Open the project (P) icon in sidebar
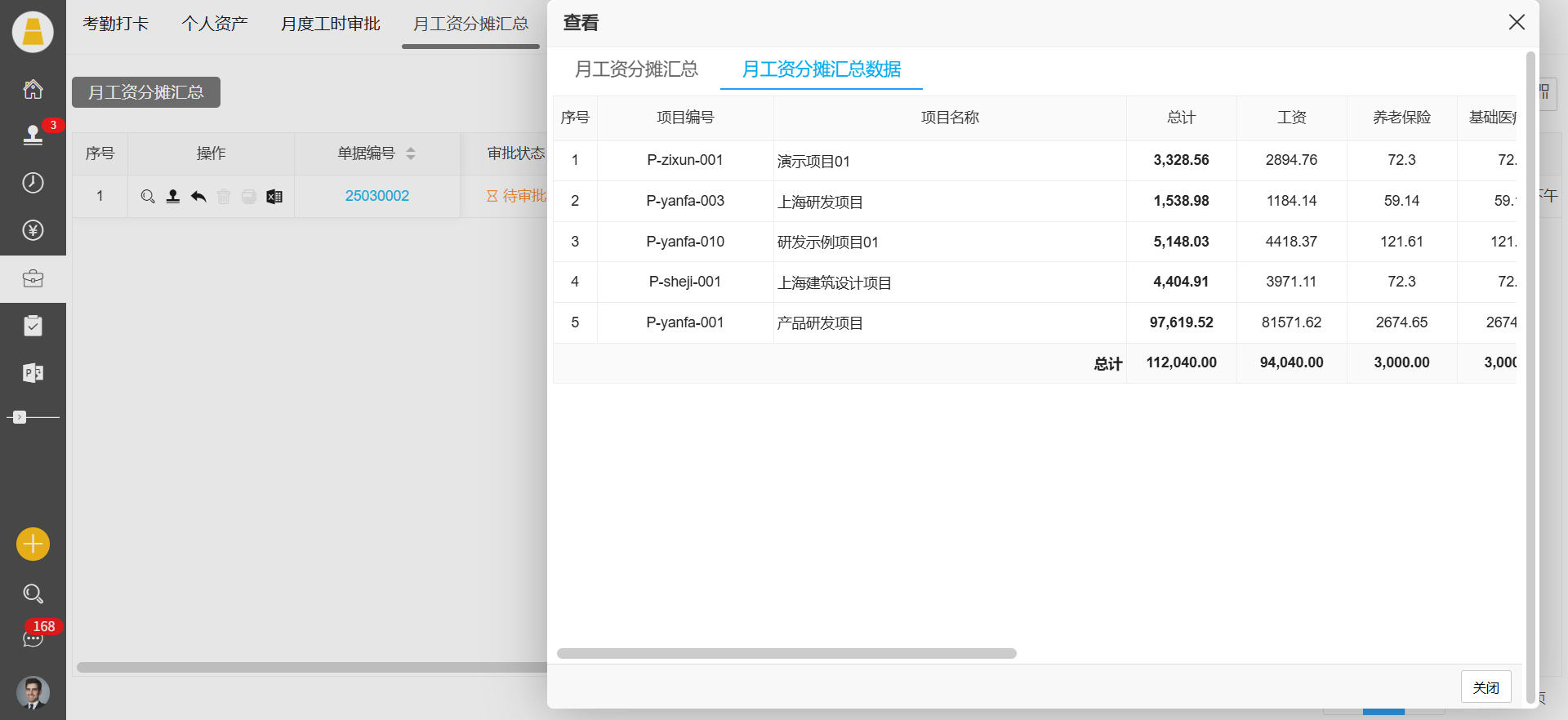The height and width of the screenshot is (720, 1568). tap(33, 373)
